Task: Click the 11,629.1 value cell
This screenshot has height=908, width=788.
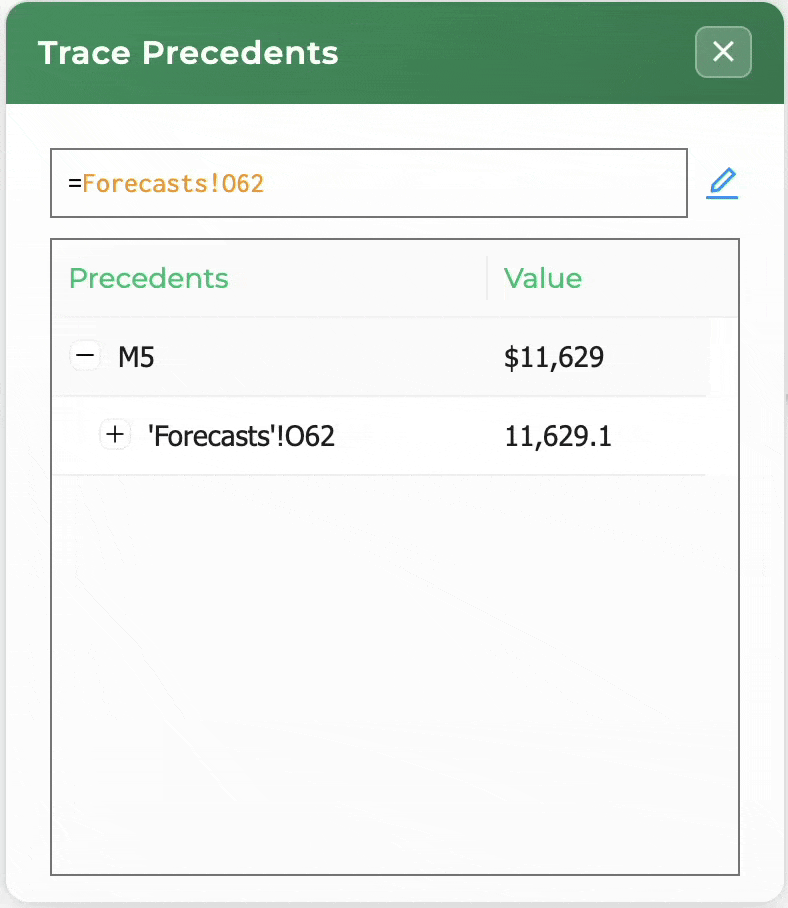Action: click(558, 436)
